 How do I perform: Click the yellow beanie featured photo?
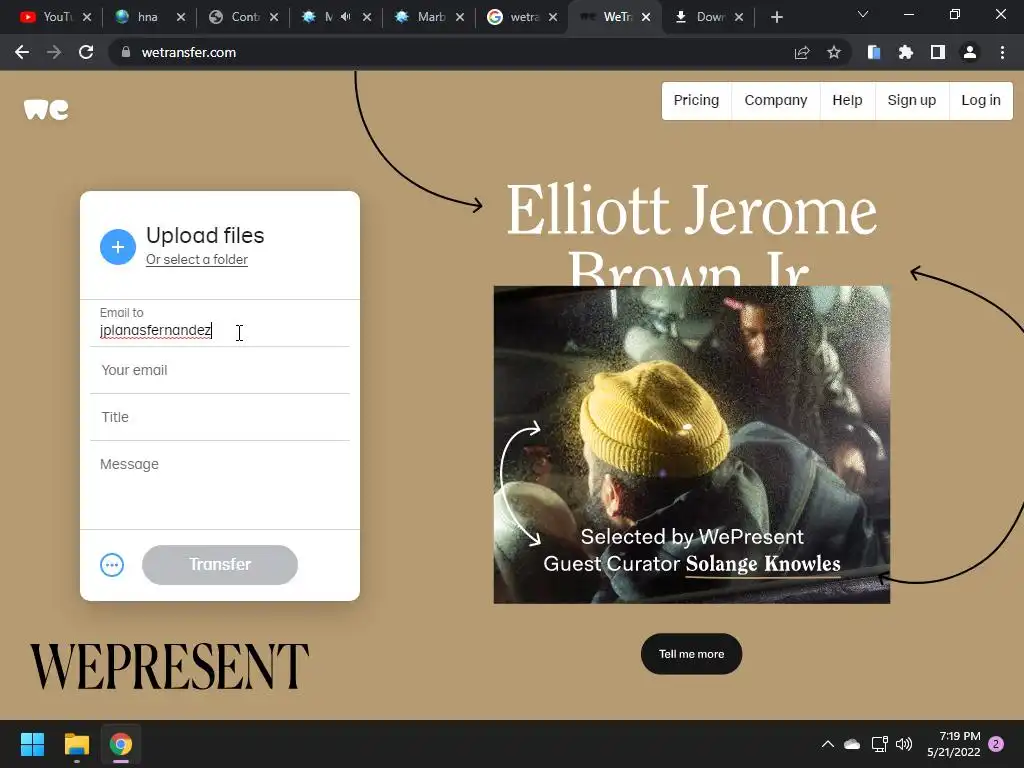(692, 444)
